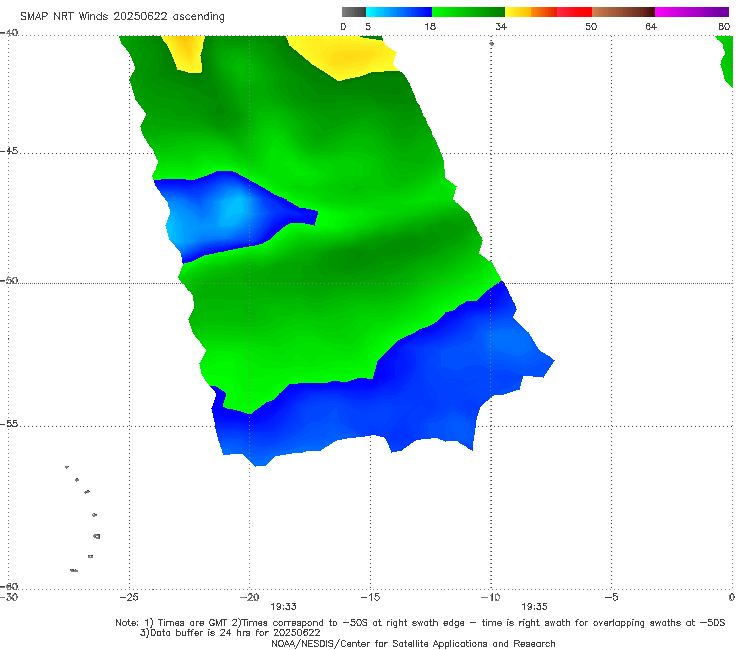Click the latitude label '-45' on left axis
The image size is (740, 650).
coord(9,151)
